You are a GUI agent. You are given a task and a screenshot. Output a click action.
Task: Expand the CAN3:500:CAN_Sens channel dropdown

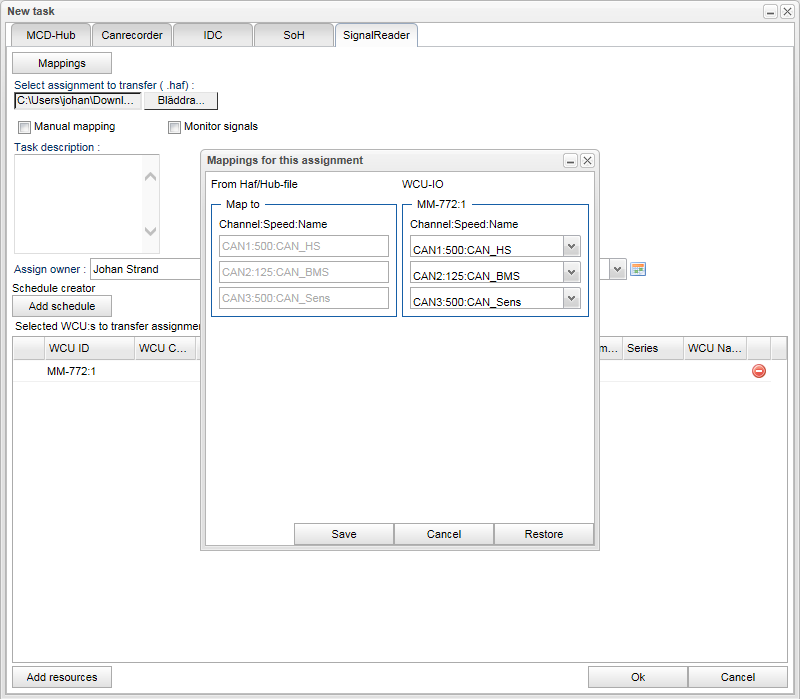pyautogui.click(x=571, y=299)
